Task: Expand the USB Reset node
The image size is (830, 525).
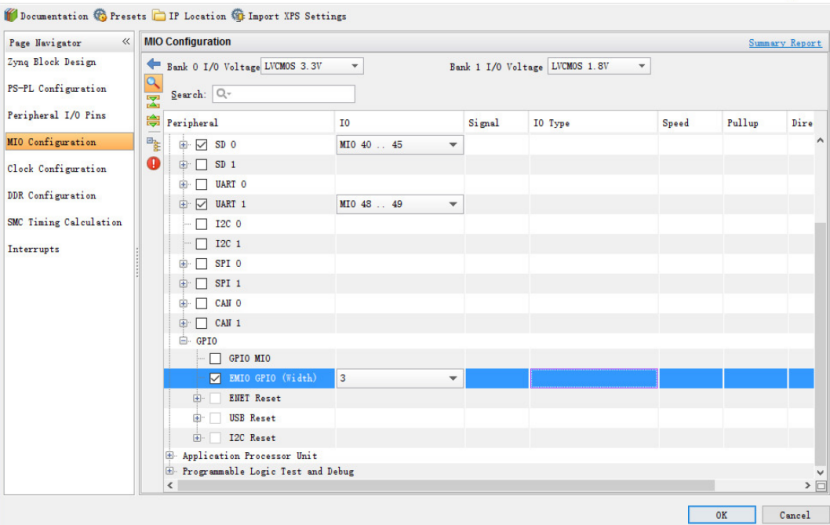Action: pos(197,418)
